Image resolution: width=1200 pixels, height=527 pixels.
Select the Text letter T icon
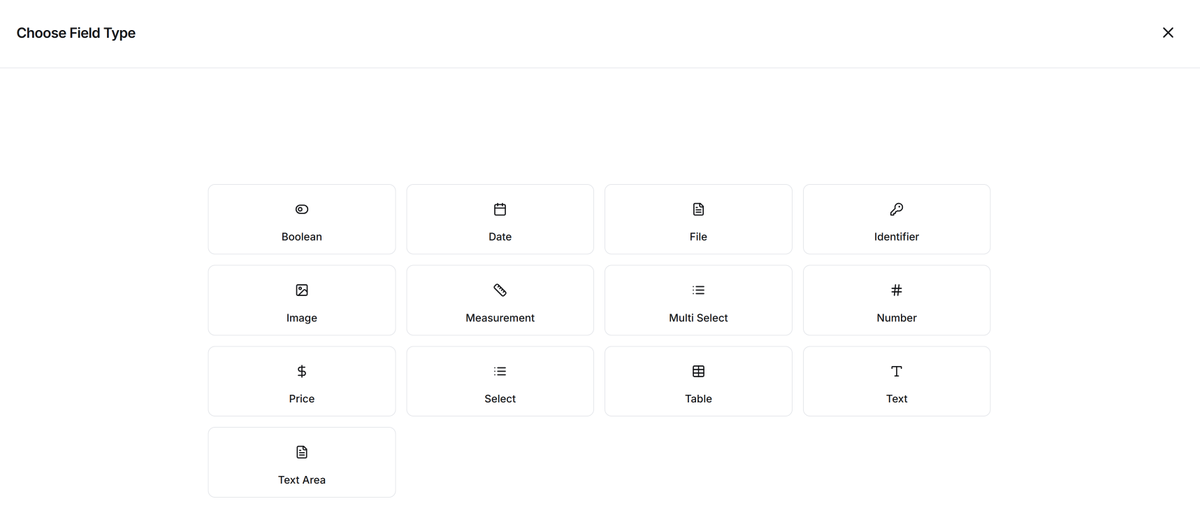(x=897, y=371)
